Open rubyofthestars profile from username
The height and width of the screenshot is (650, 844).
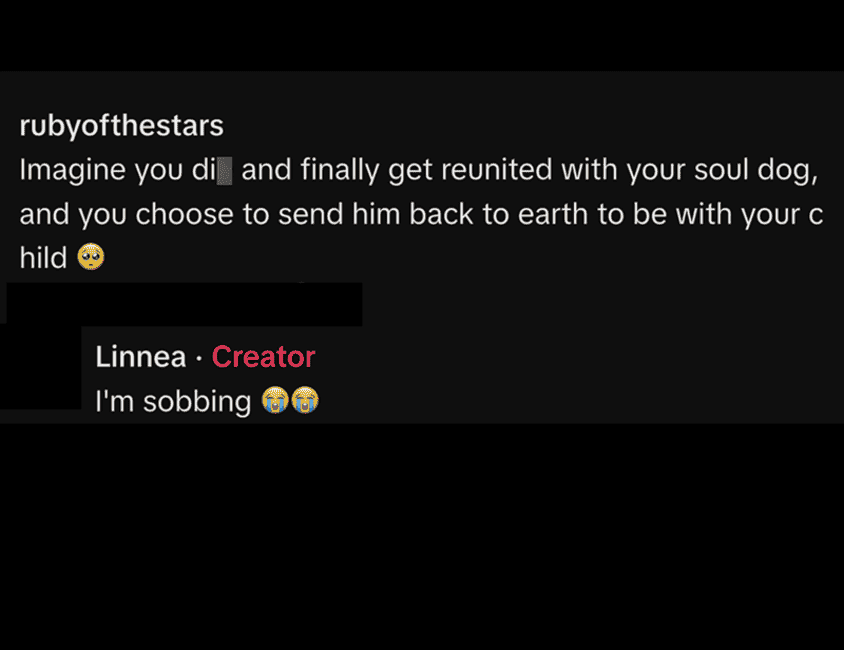[121, 127]
